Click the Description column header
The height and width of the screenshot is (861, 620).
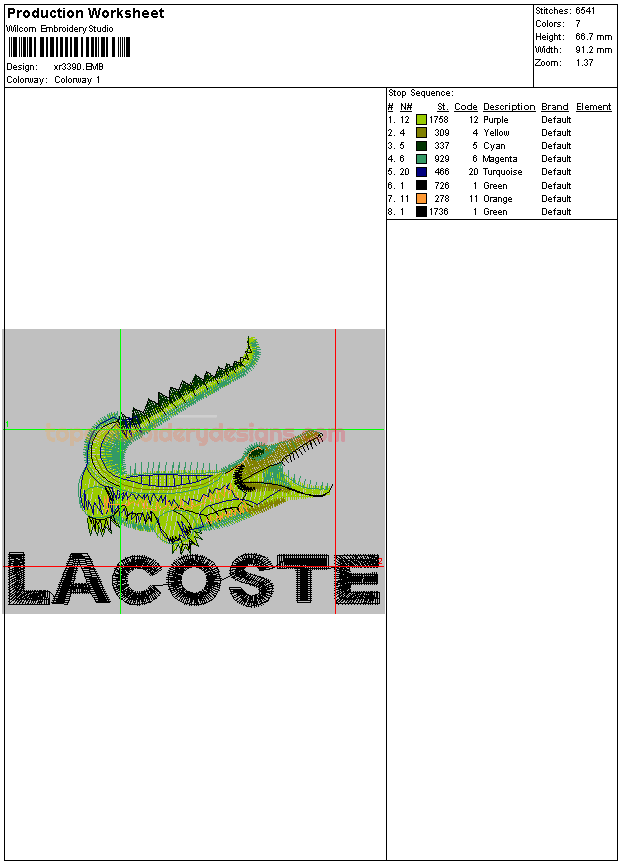[x=509, y=107]
